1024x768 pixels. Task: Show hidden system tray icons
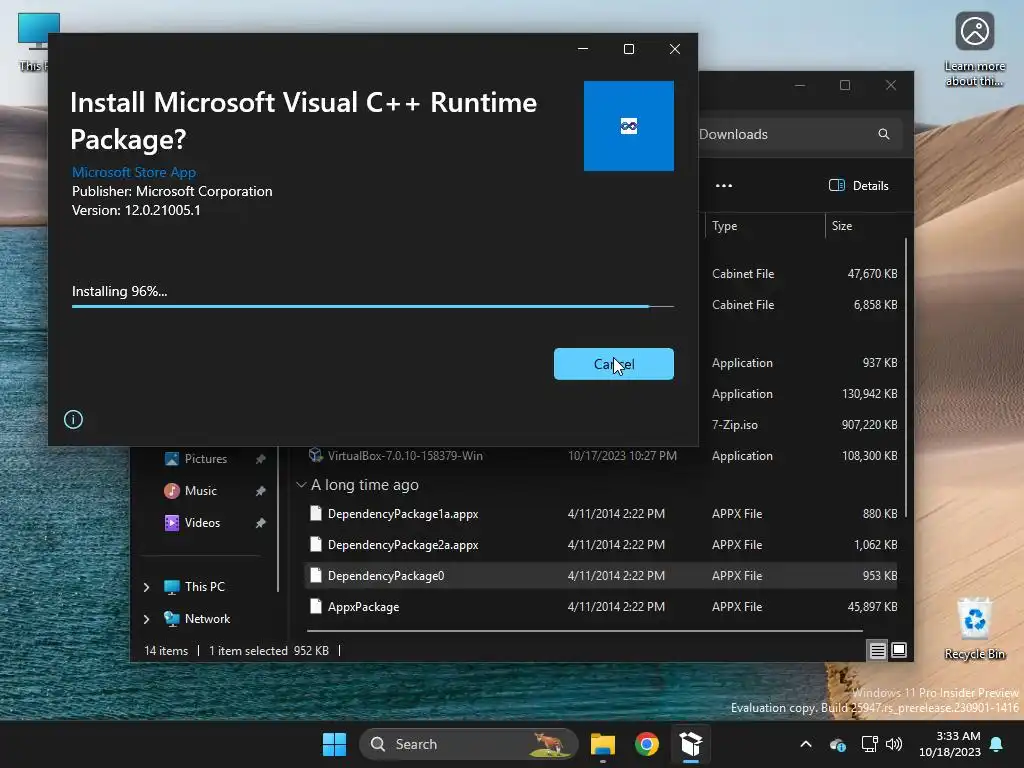tap(806, 744)
